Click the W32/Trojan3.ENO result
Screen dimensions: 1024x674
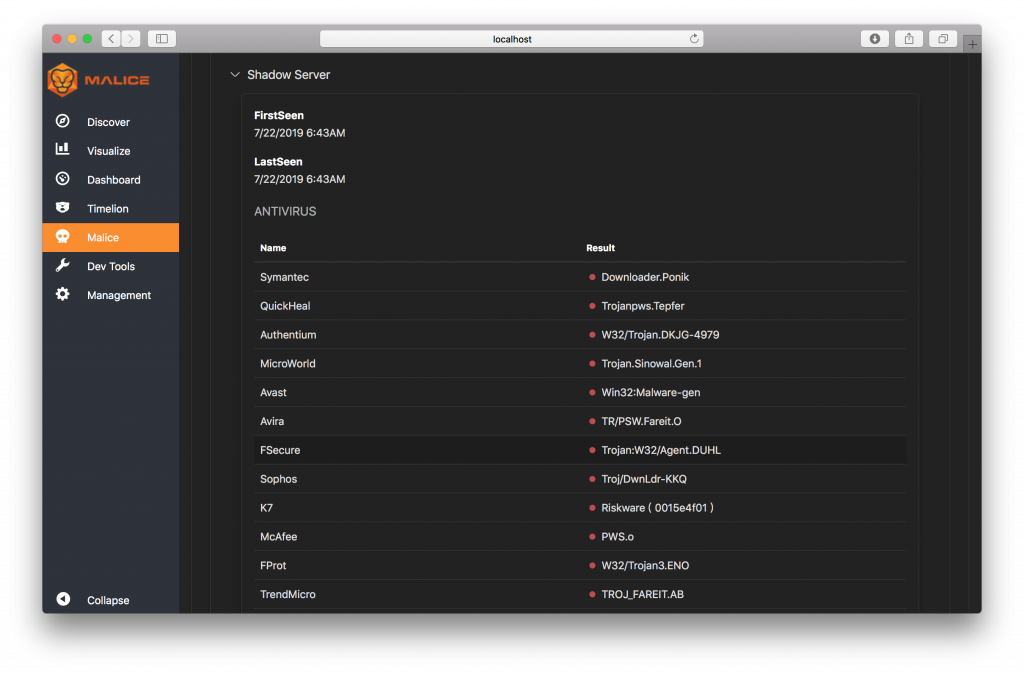645,565
